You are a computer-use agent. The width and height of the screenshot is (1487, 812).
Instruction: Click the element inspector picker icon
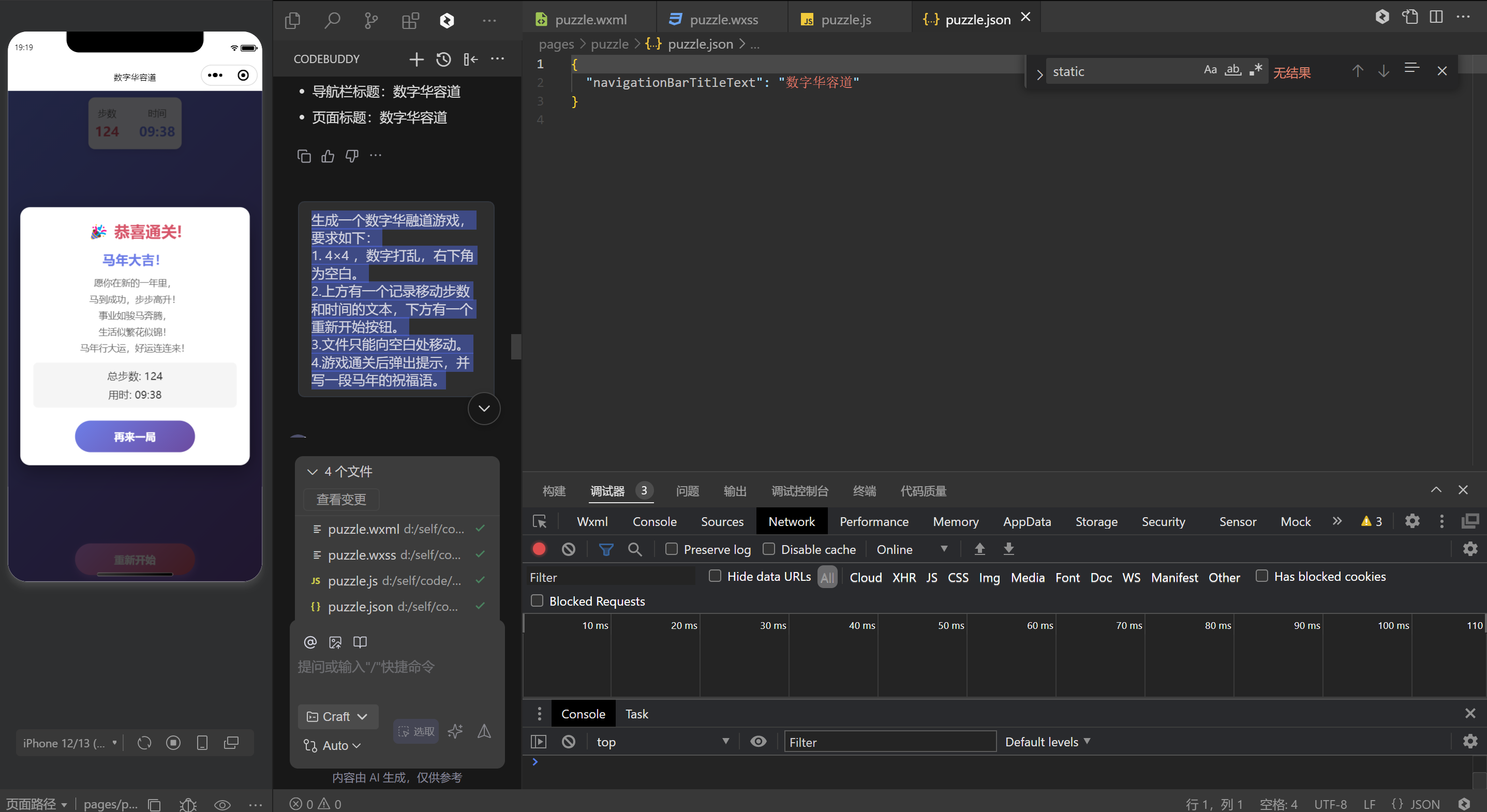pyautogui.click(x=540, y=522)
